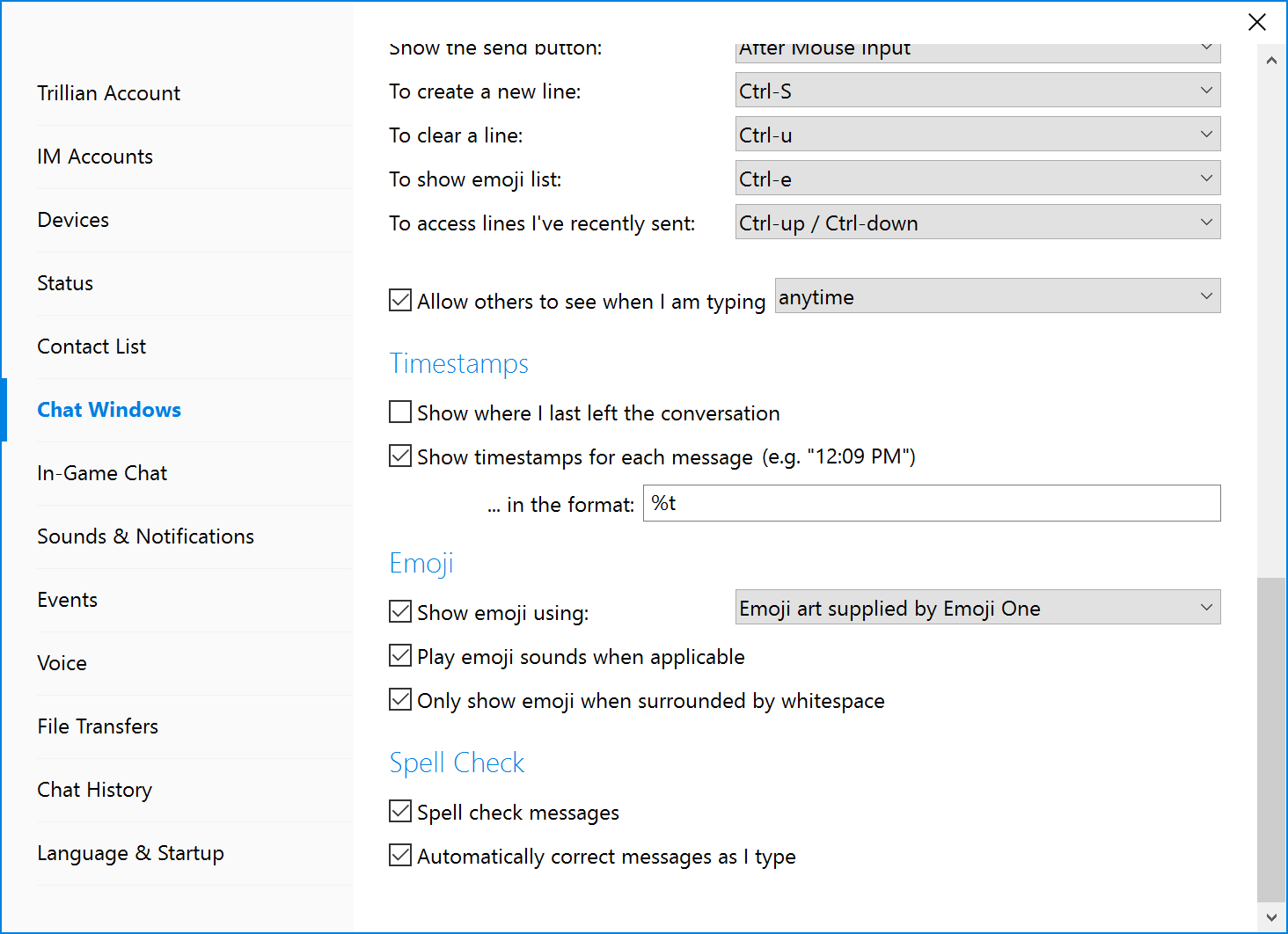Open the 'To create a new line' dropdown
Image resolution: width=1288 pixels, height=934 pixels.
pos(977,90)
